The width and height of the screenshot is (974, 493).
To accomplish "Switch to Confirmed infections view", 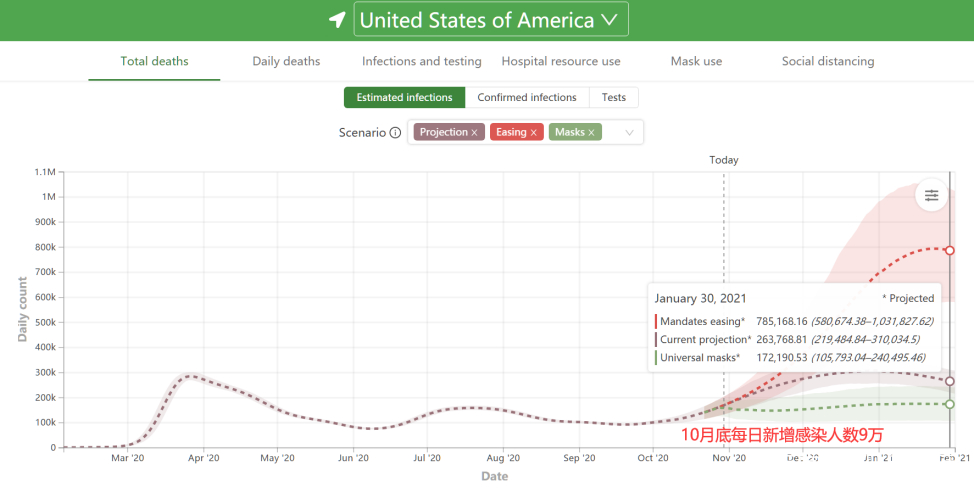I will [527, 97].
